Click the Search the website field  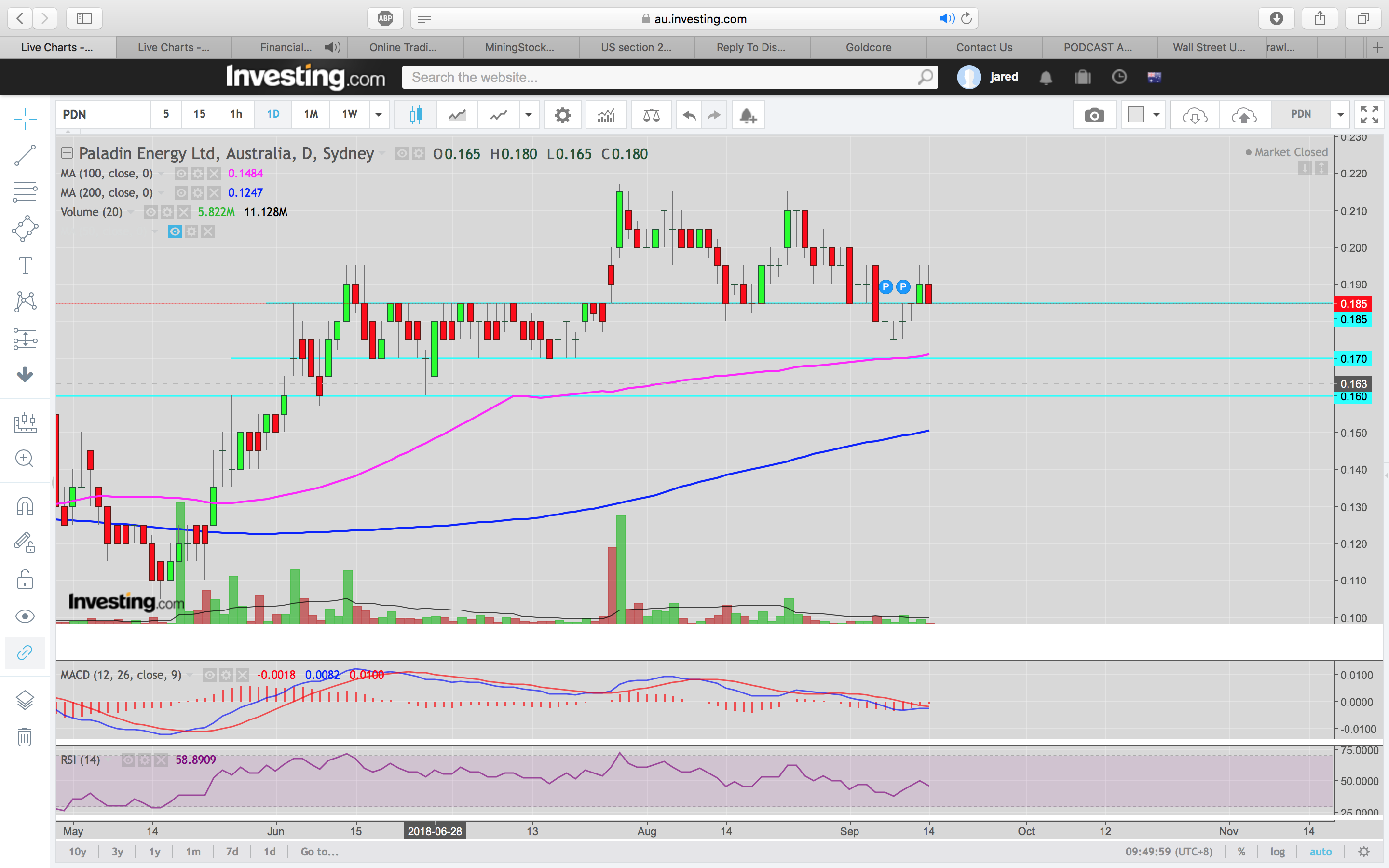tap(670, 77)
